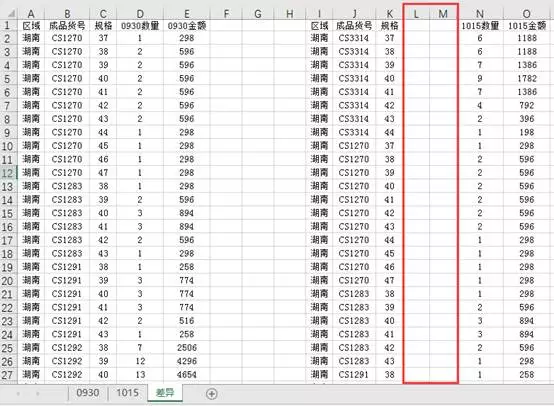Switch to the 1015 sheet tab

pos(128,393)
